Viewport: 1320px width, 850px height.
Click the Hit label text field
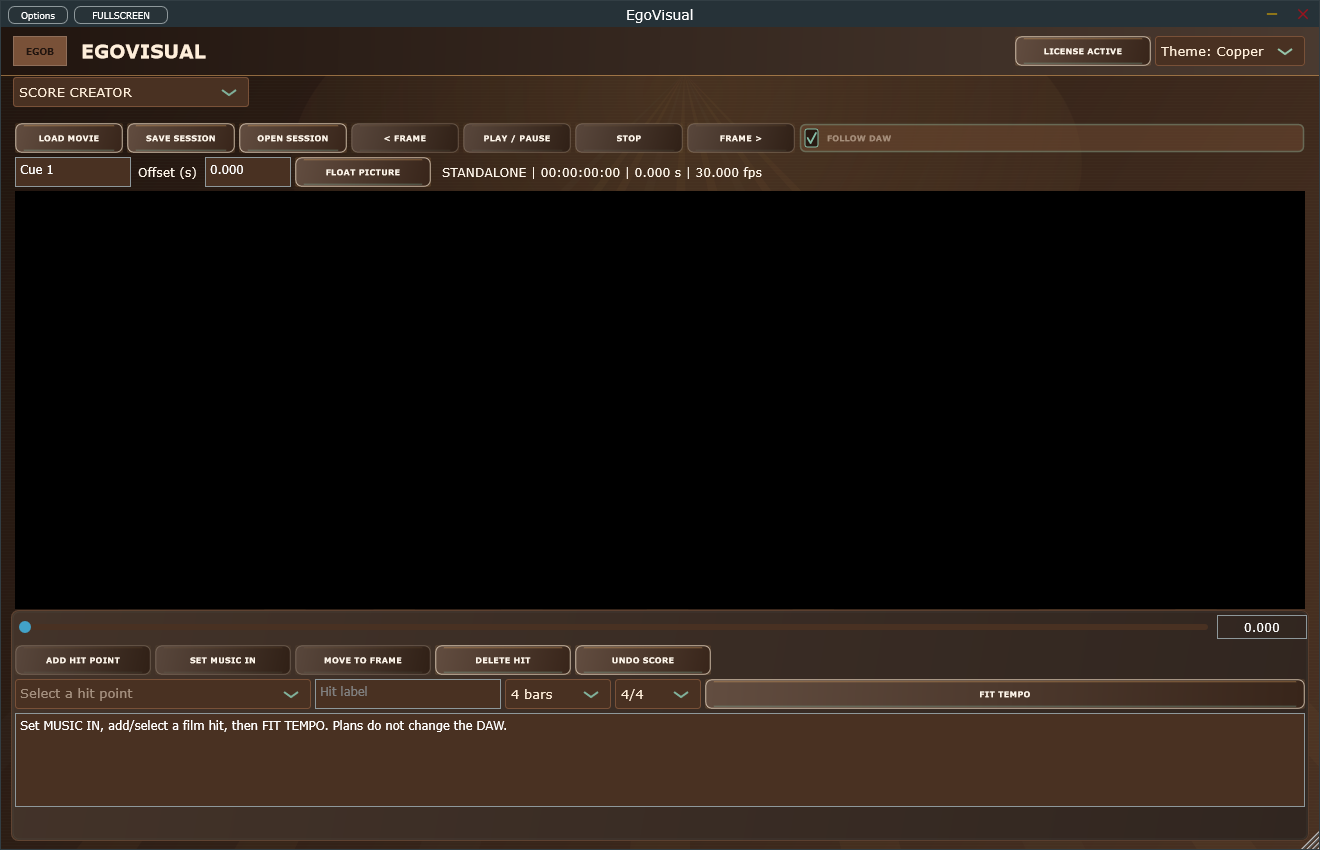pos(408,694)
